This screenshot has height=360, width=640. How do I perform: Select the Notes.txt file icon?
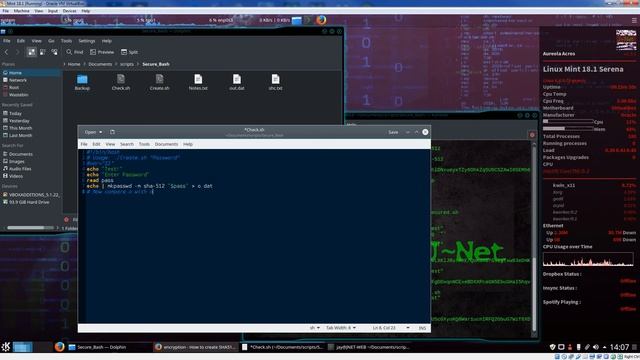[x=198, y=82]
